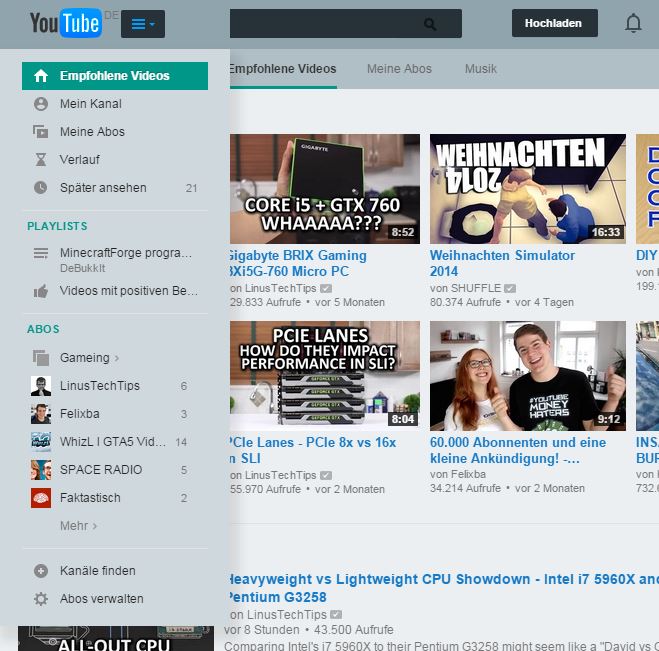Open PCIE Lanes video thumbnail

click(x=324, y=376)
